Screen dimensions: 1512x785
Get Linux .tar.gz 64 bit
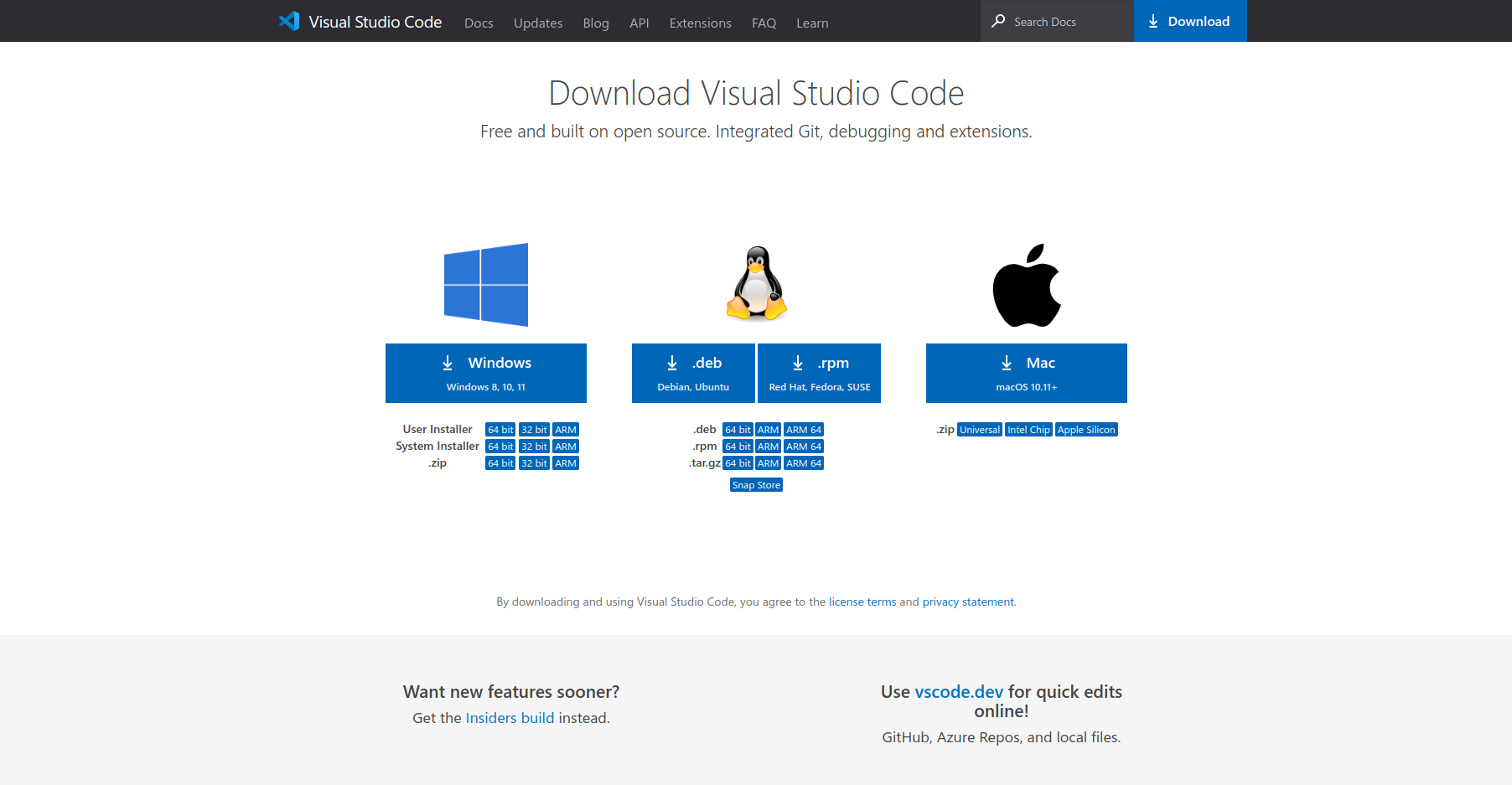(x=738, y=463)
